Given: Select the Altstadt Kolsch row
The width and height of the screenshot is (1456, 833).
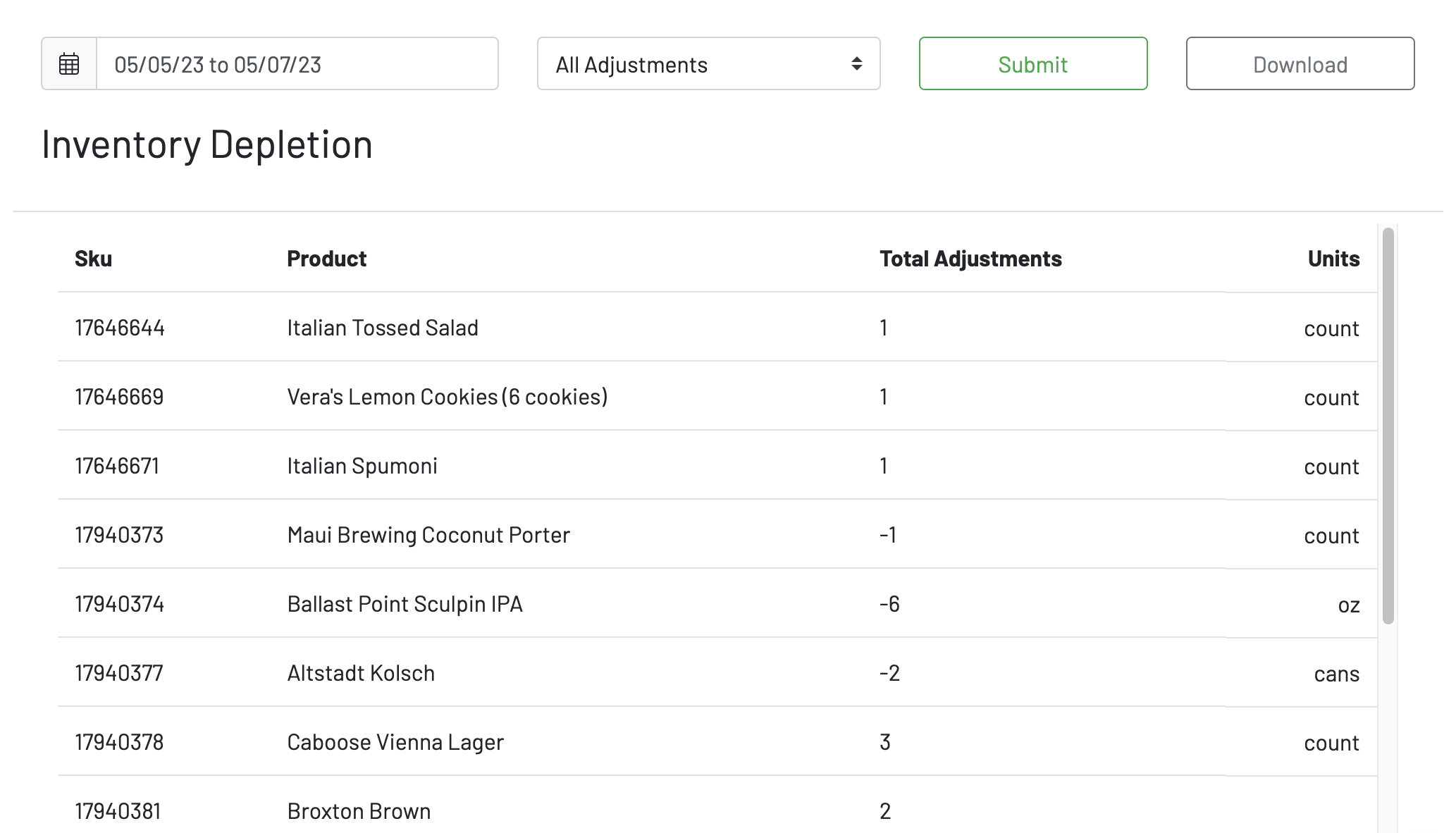Looking at the screenshot, I should tap(361, 673).
